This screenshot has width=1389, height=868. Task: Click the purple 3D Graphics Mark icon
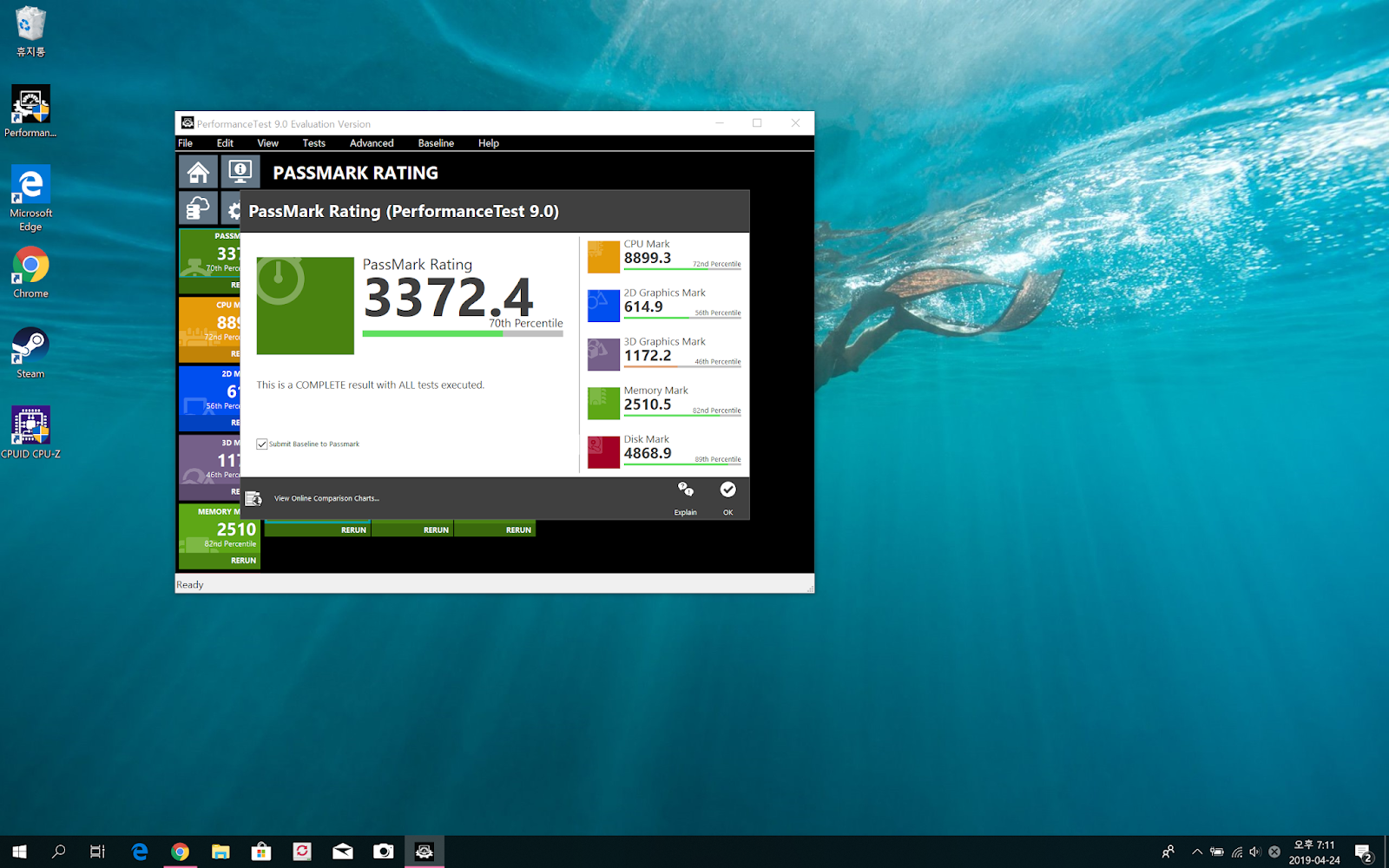click(x=603, y=354)
